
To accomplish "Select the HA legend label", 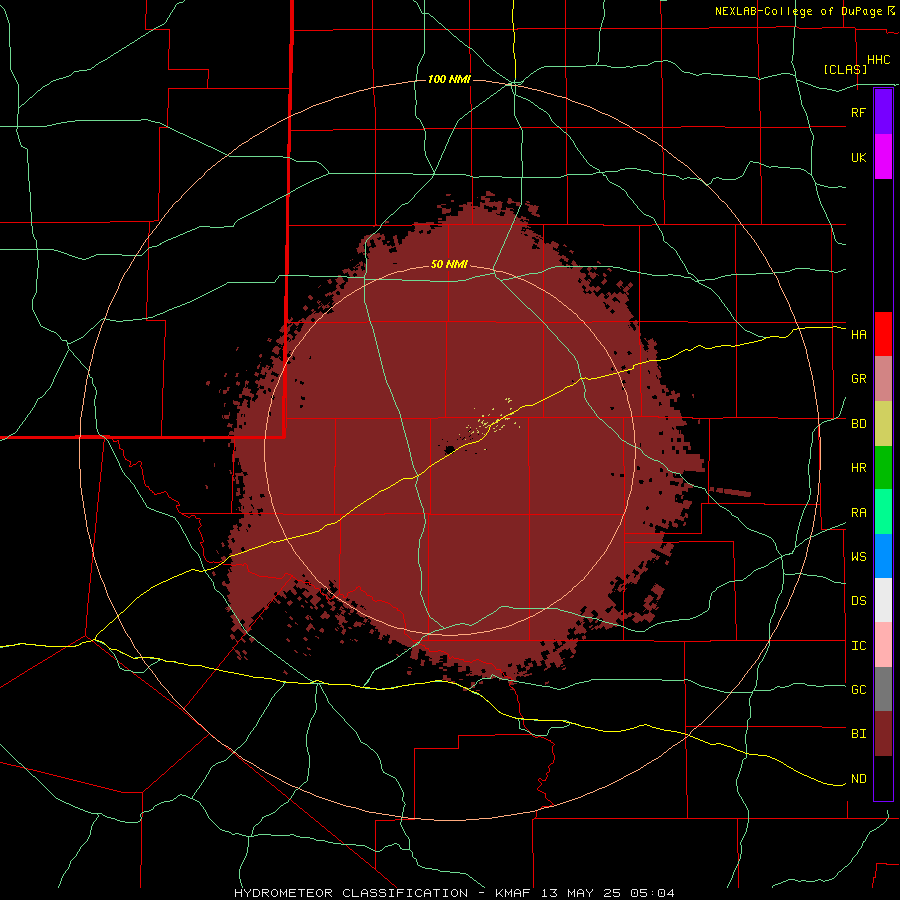I will coord(858,335).
